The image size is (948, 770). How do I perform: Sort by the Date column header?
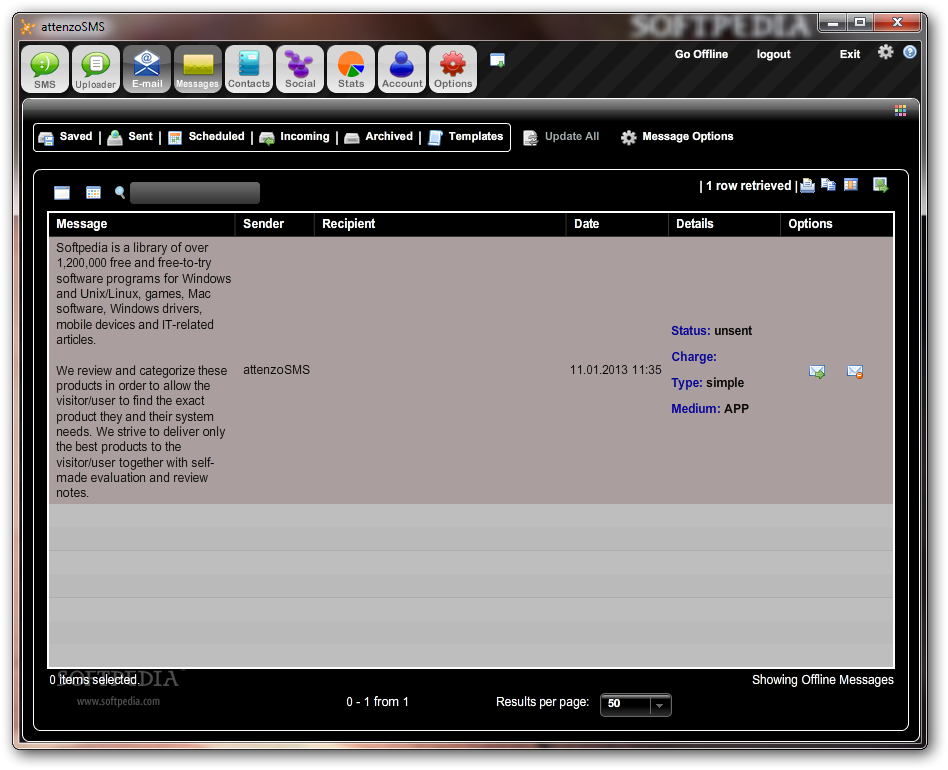[617, 224]
